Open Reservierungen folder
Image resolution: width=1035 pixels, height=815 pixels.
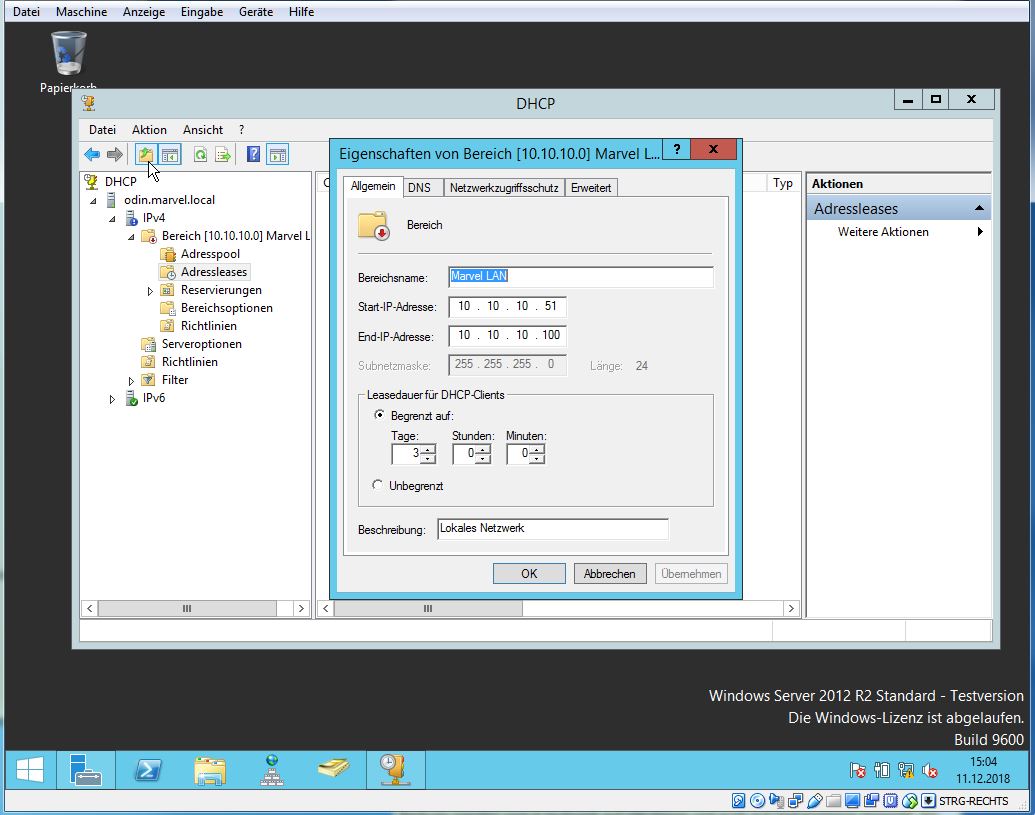221,290
